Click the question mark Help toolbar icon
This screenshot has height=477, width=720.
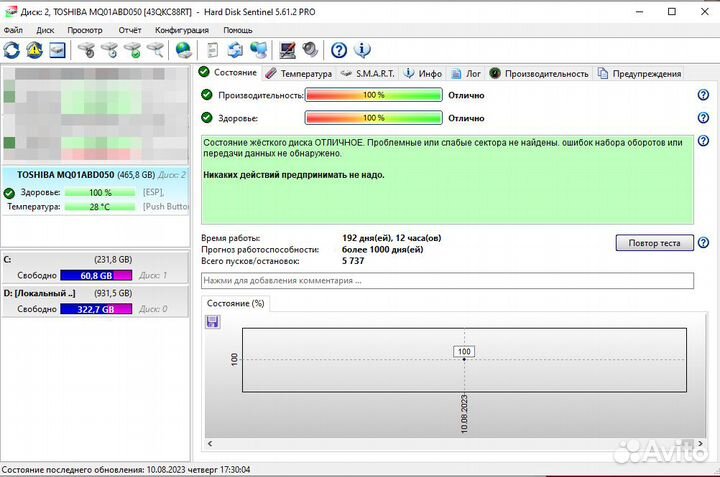pos(339,50)
